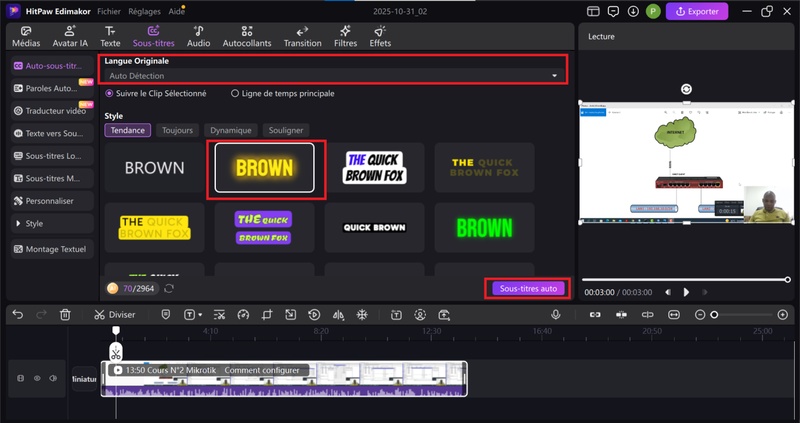Open Traducteur vidéo in the sidebar

pyautogui.click(x=52, y=111)
